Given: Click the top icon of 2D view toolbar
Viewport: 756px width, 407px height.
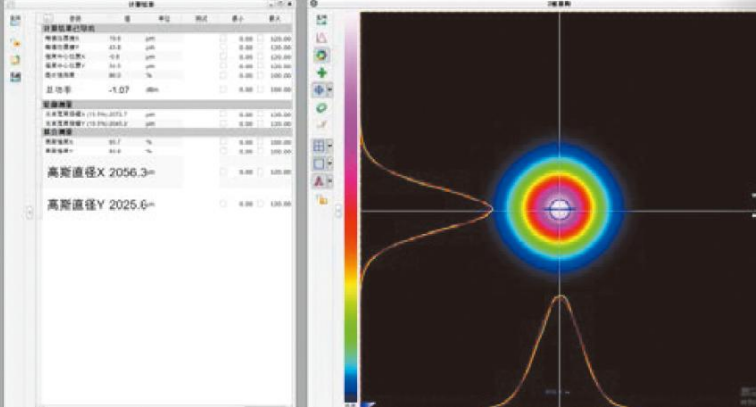Looking at the screenshot, I should coord(321,21).
